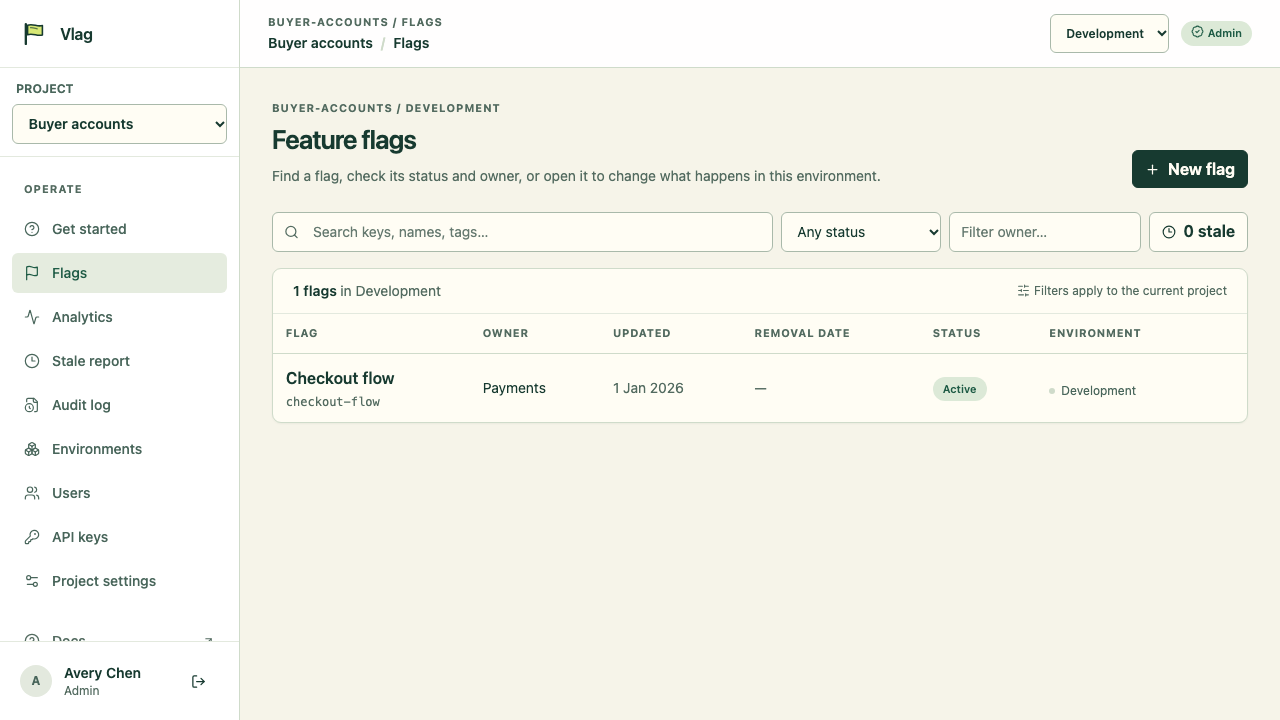This screenshot has width=1280, height=720.
Task: Open Project settings page
Action: 119,581
